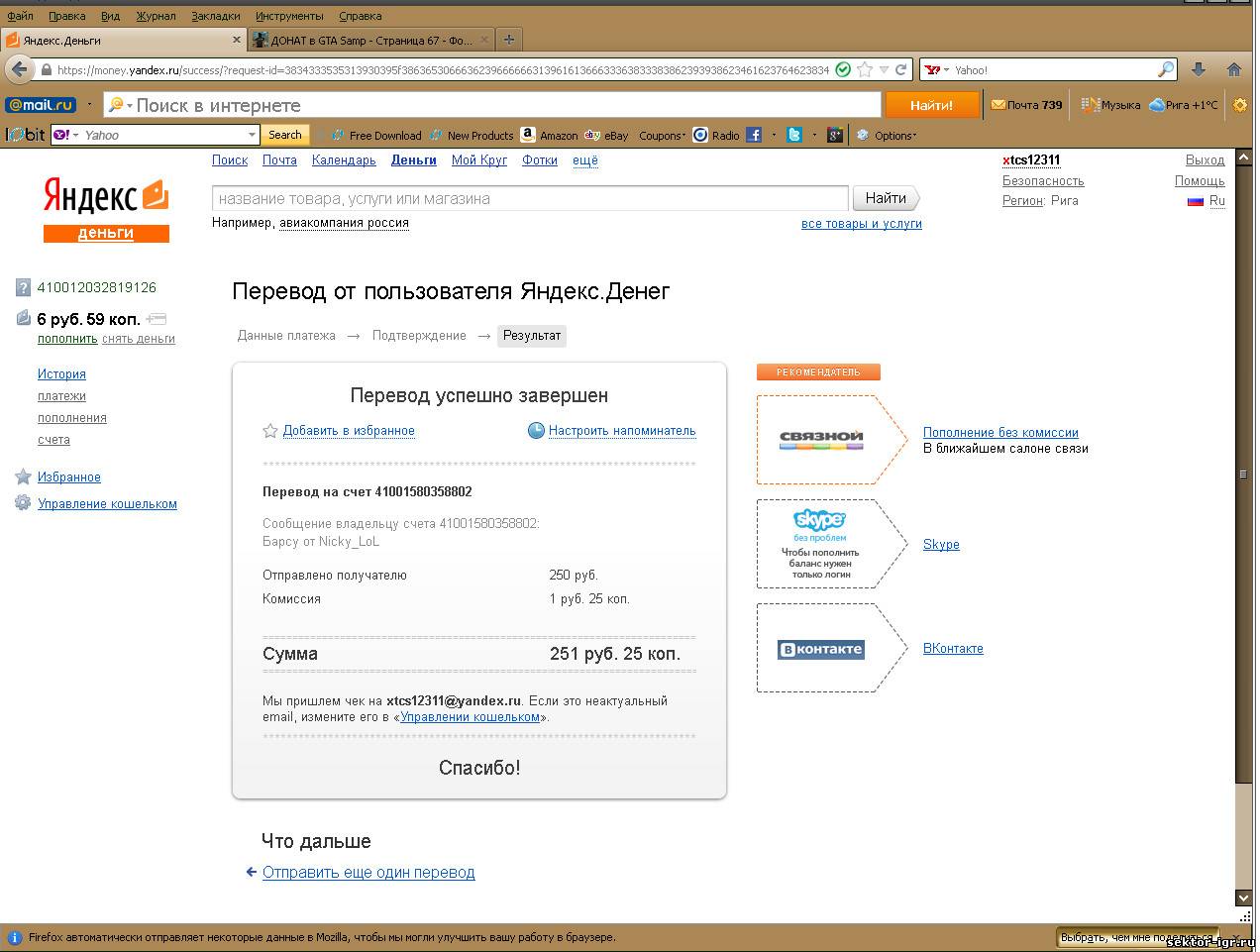Expand the dropdown arrow next to the Facebook icon
The width and height of the screenshot is (1260, 952).
[x=773, y=135]
